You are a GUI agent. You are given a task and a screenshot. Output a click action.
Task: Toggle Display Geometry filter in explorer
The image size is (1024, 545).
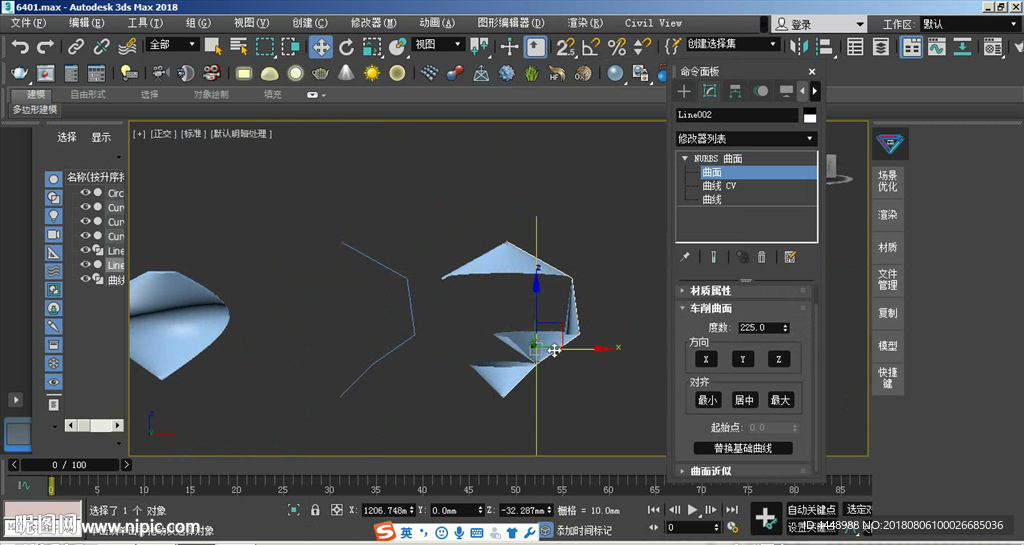(x=54, y=179)
